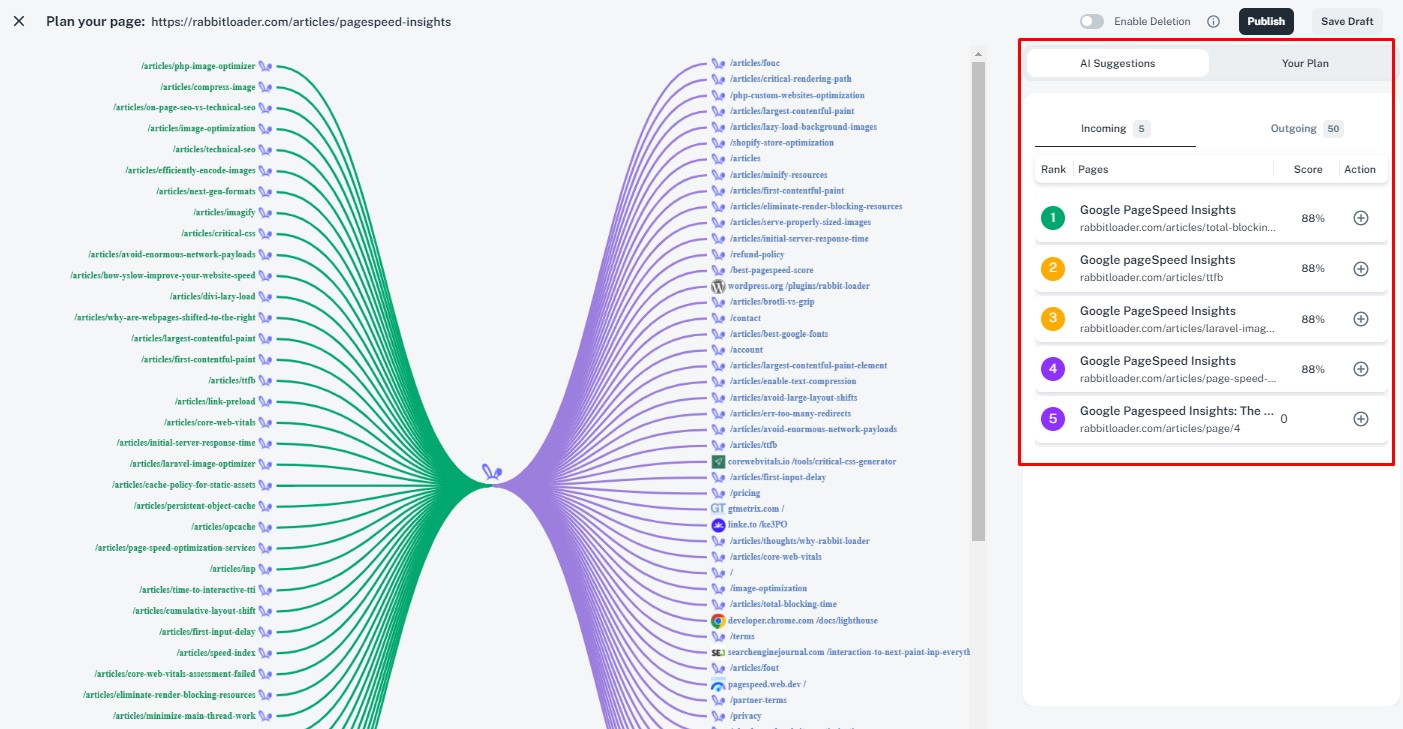Click the graph's vertical scrollbar
The width and height of the screenshot is (1403, 729).
978,300
